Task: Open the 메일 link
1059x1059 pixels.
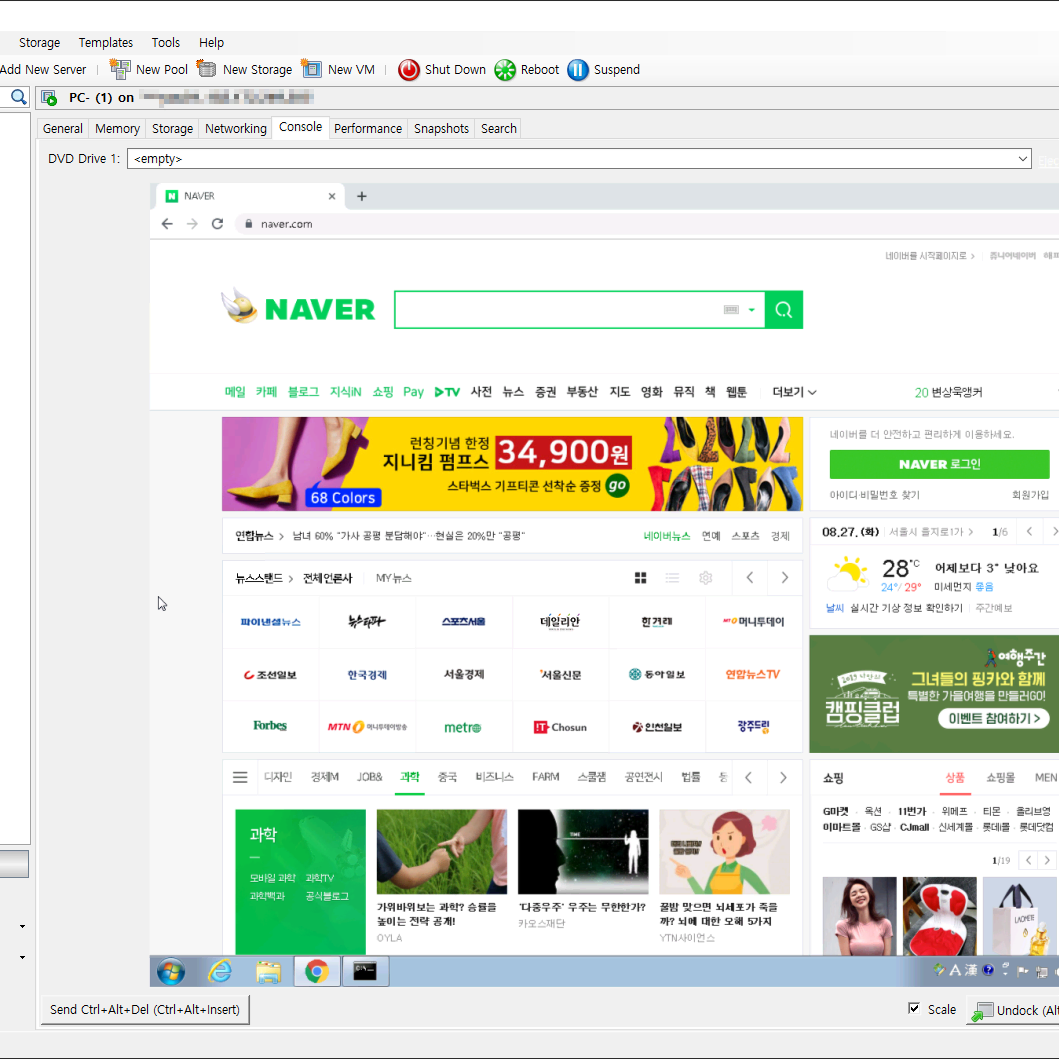Action: 235,392
